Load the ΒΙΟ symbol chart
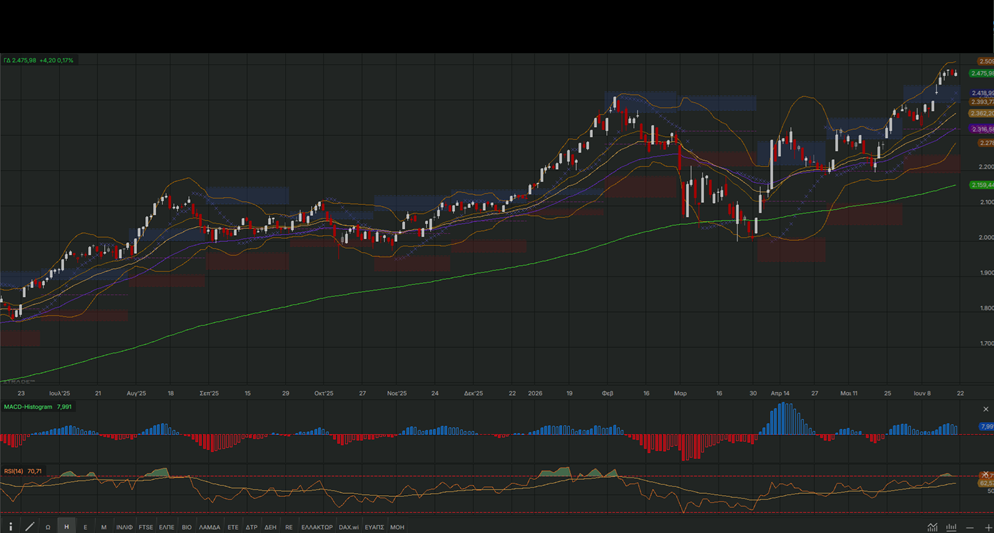Screen dimensions: 994x533 [x=186, y=527]
